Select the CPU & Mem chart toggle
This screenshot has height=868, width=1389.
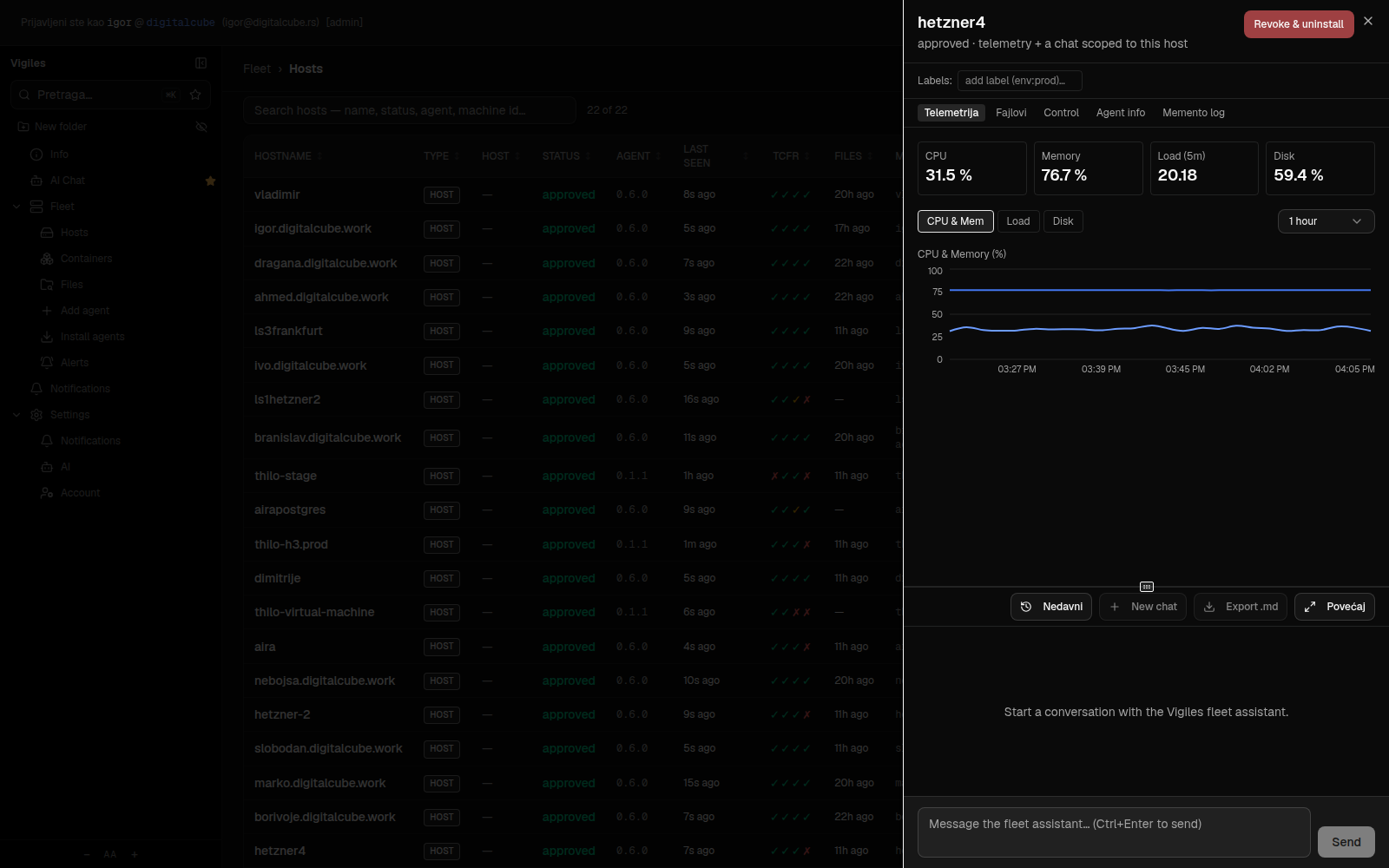click(955, 221)
